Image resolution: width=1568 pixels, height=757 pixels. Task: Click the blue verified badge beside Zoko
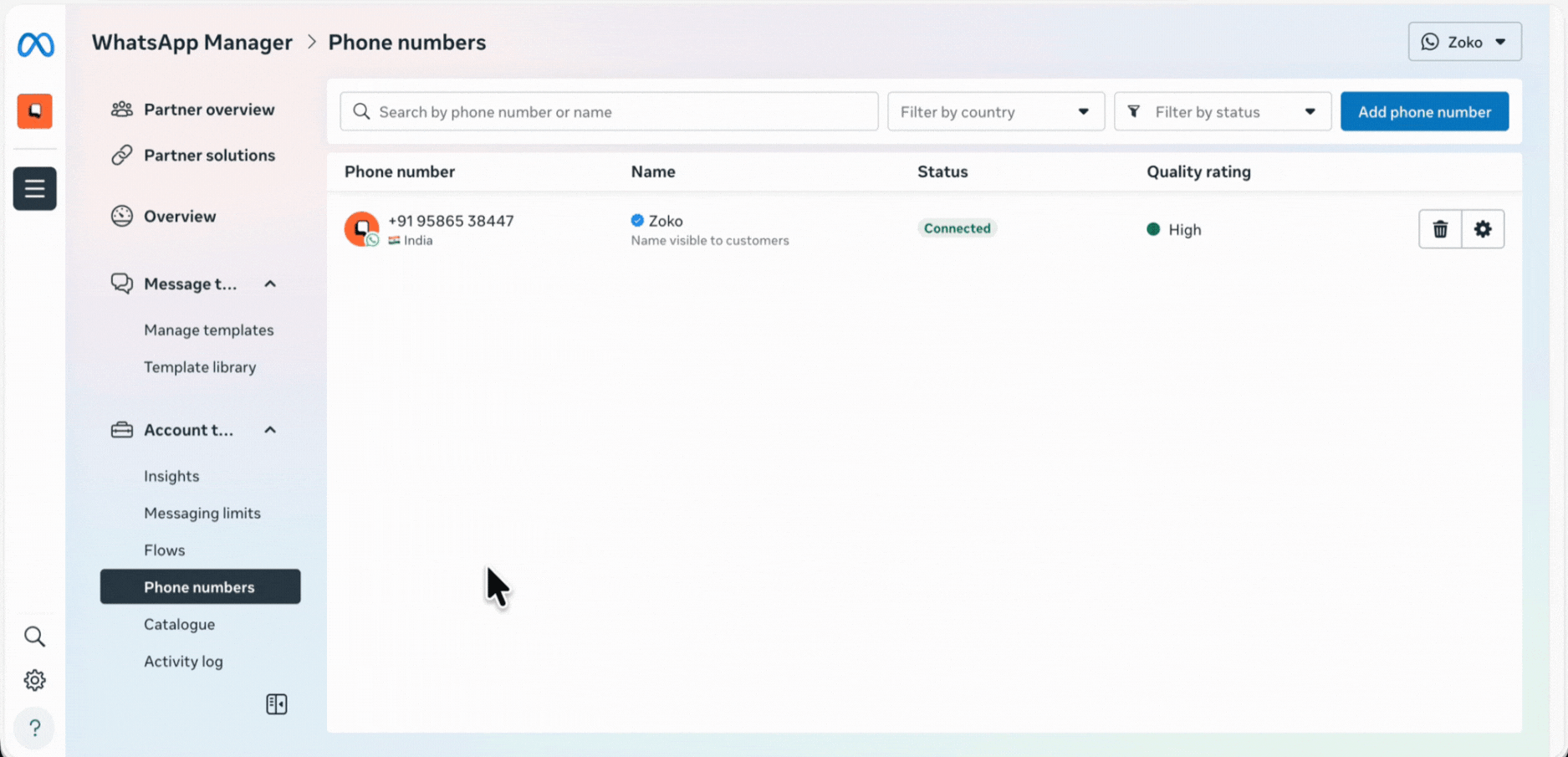pyautogui.click(x=637, y=220)
